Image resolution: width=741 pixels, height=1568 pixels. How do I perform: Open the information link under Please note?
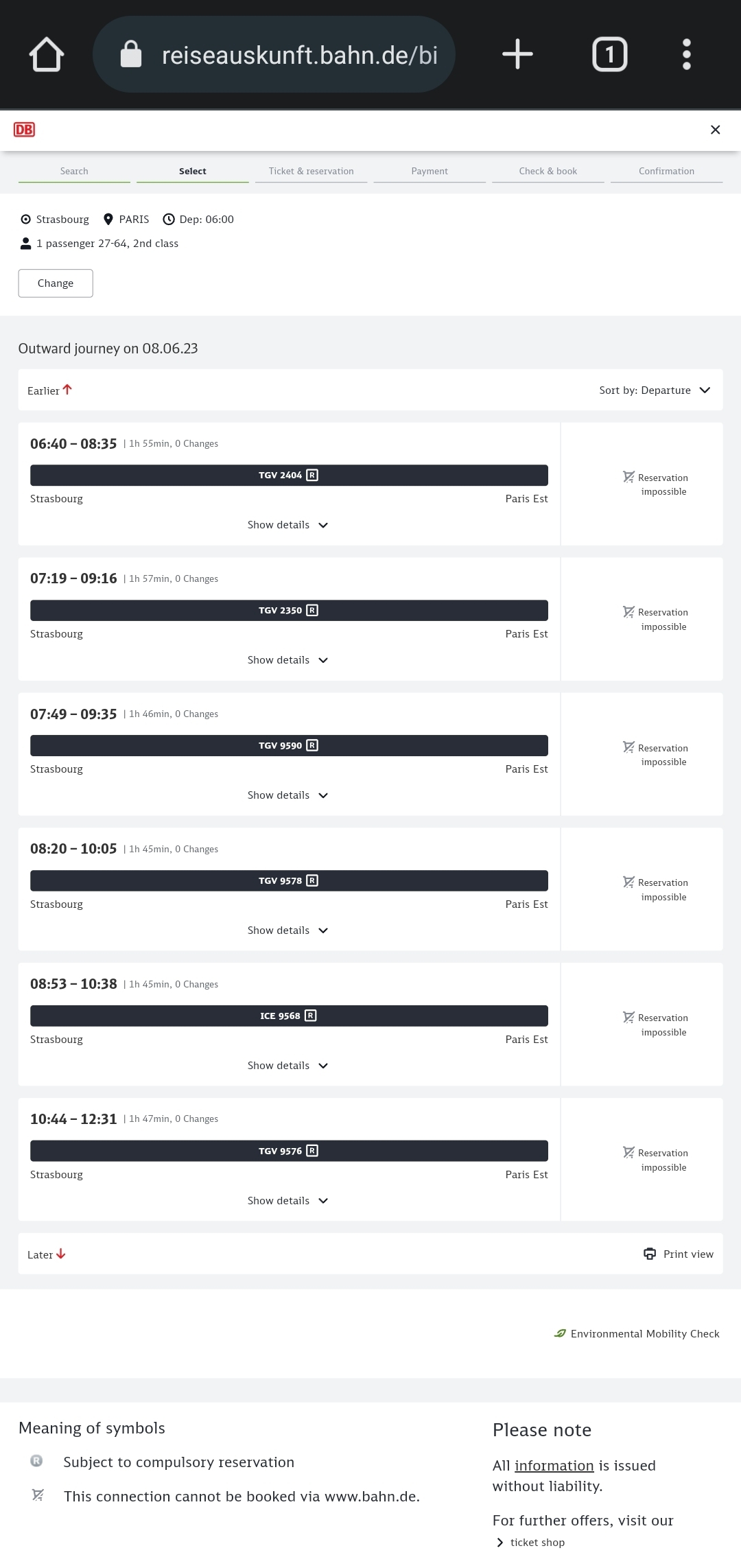coord(554,1466)
